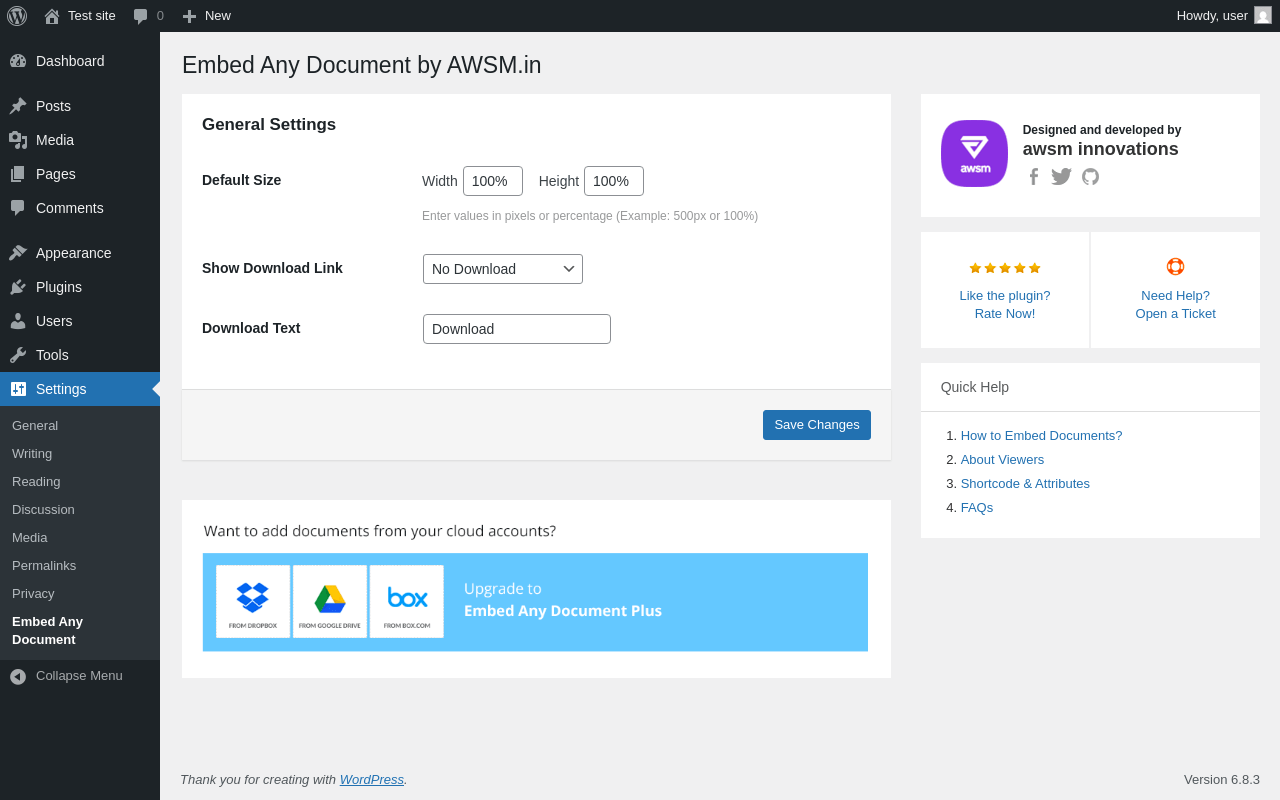Open the FAQs link
The image size is (1280, 800).
pos(977,508)
